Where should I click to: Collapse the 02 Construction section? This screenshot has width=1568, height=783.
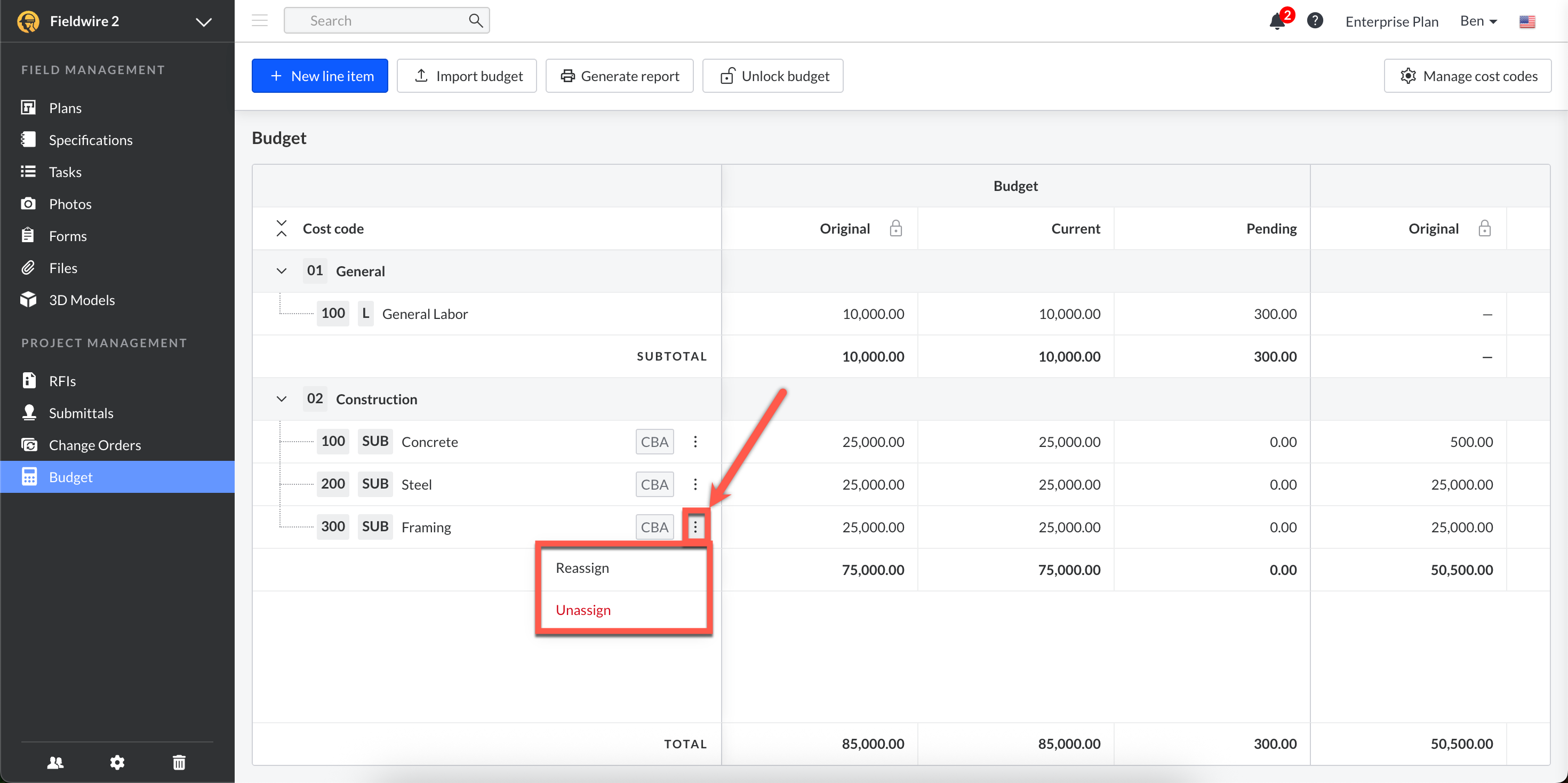(x=281, y=399)
